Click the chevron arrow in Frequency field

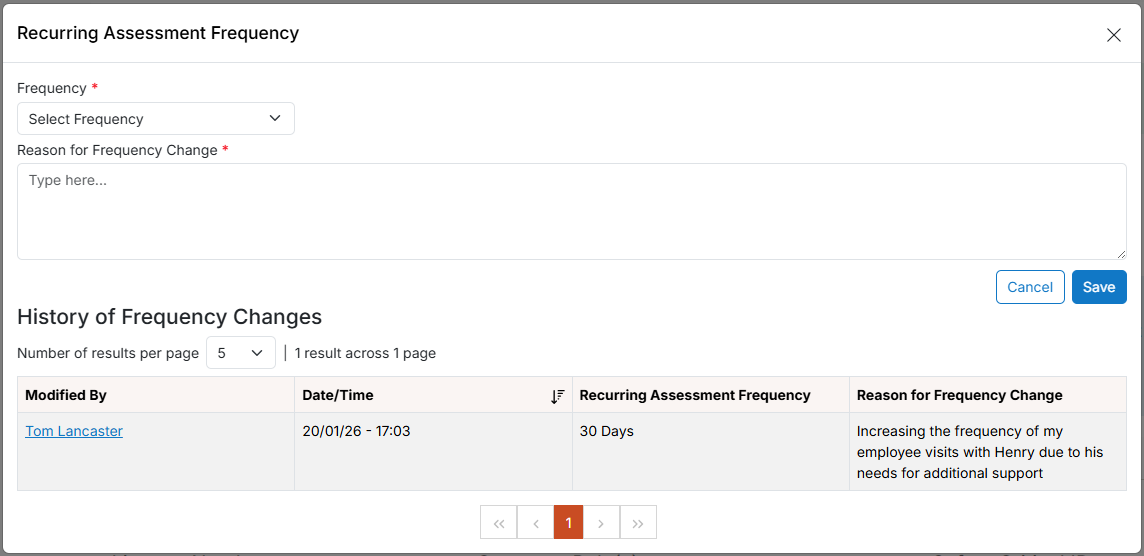point(275,118)
